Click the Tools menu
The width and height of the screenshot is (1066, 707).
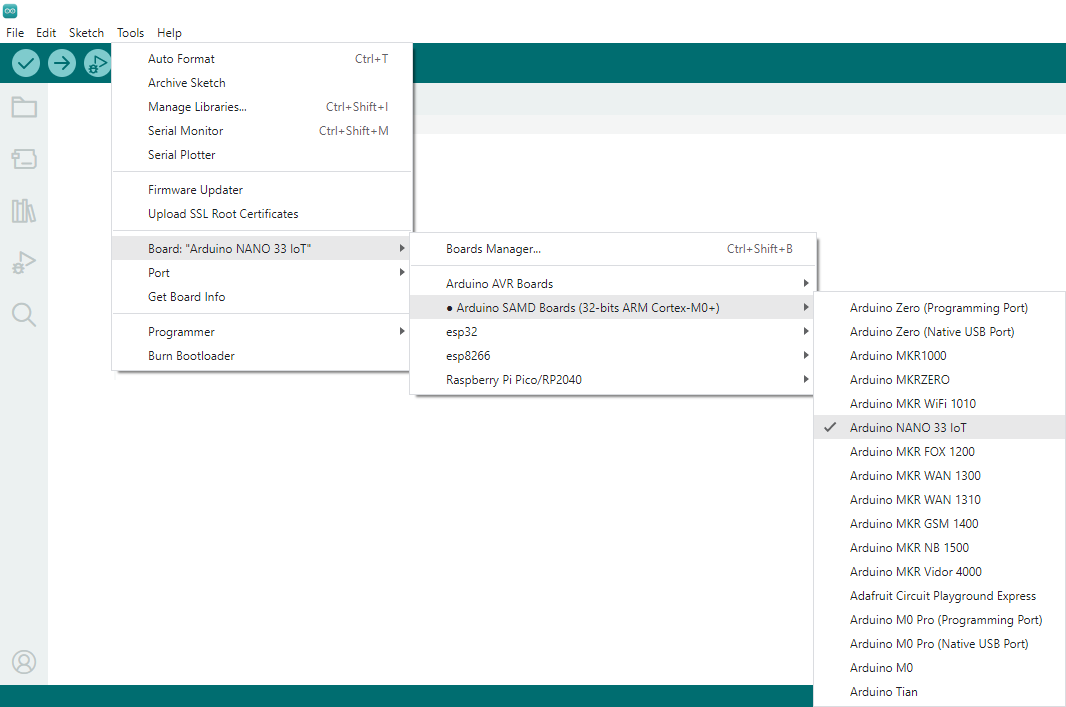131,33
